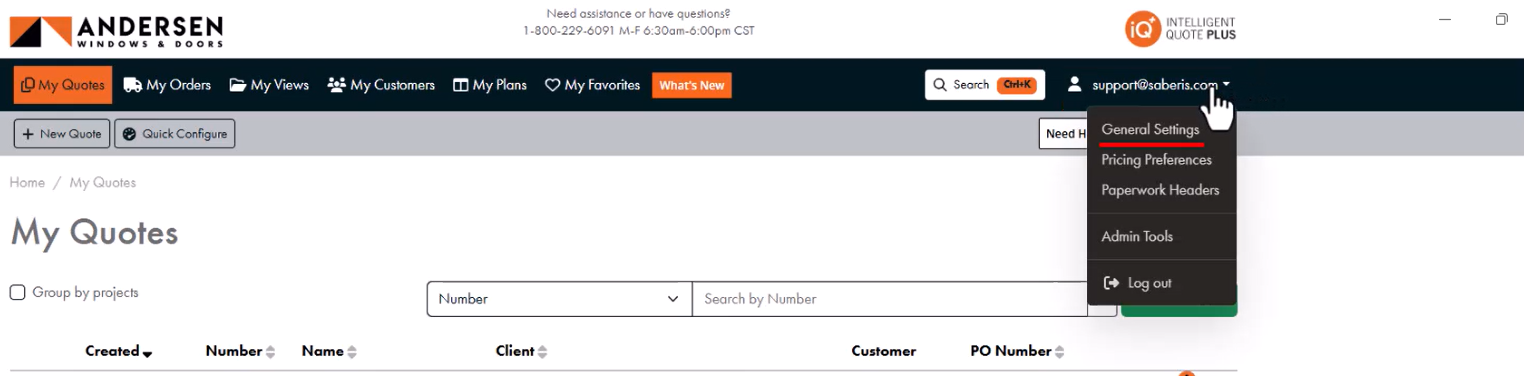Choose Admin Tools from menu

click(1137, 237)
